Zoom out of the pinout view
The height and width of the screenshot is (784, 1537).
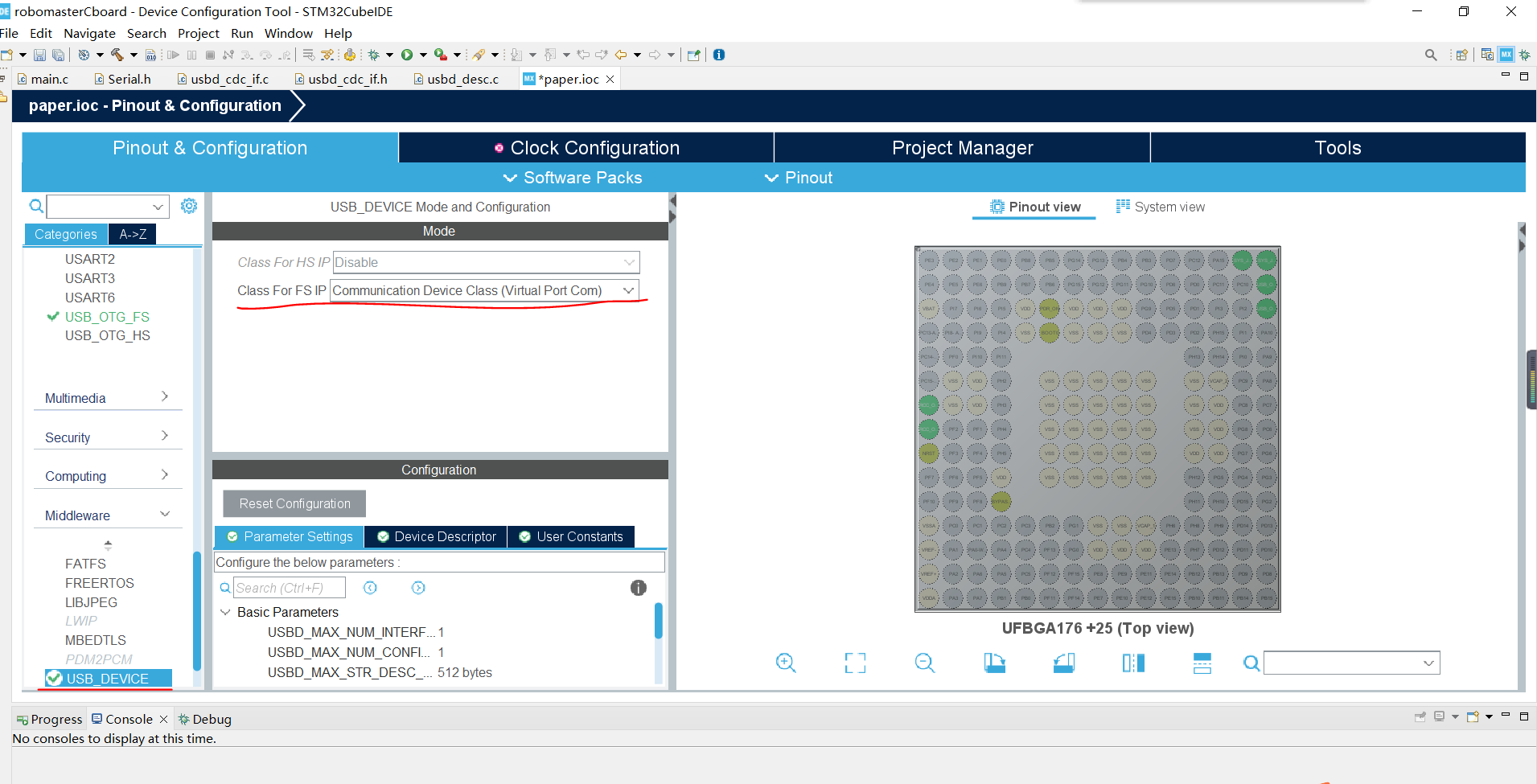point(925,663)
